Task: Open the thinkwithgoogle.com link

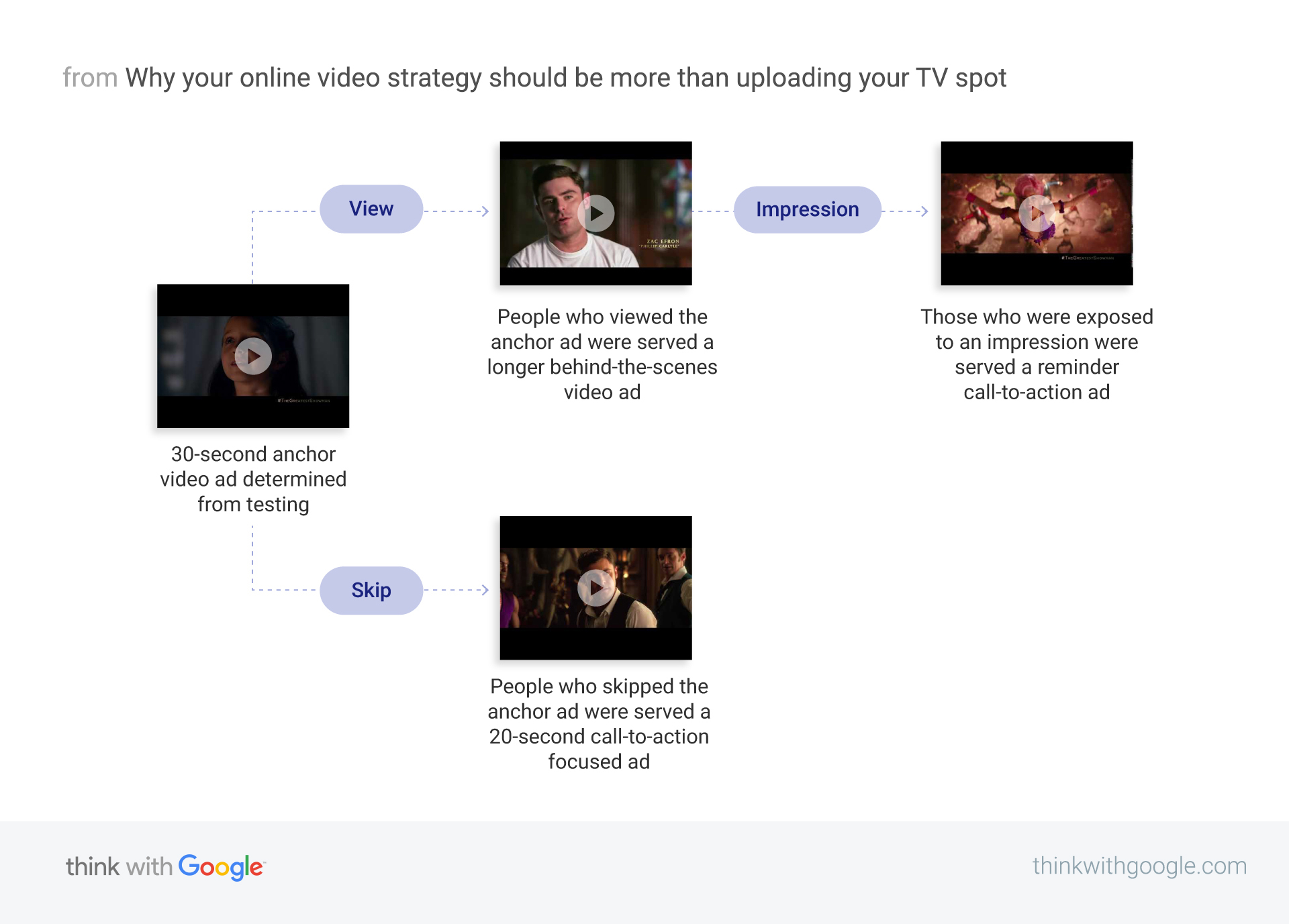Action: [x=1139, y=866]
